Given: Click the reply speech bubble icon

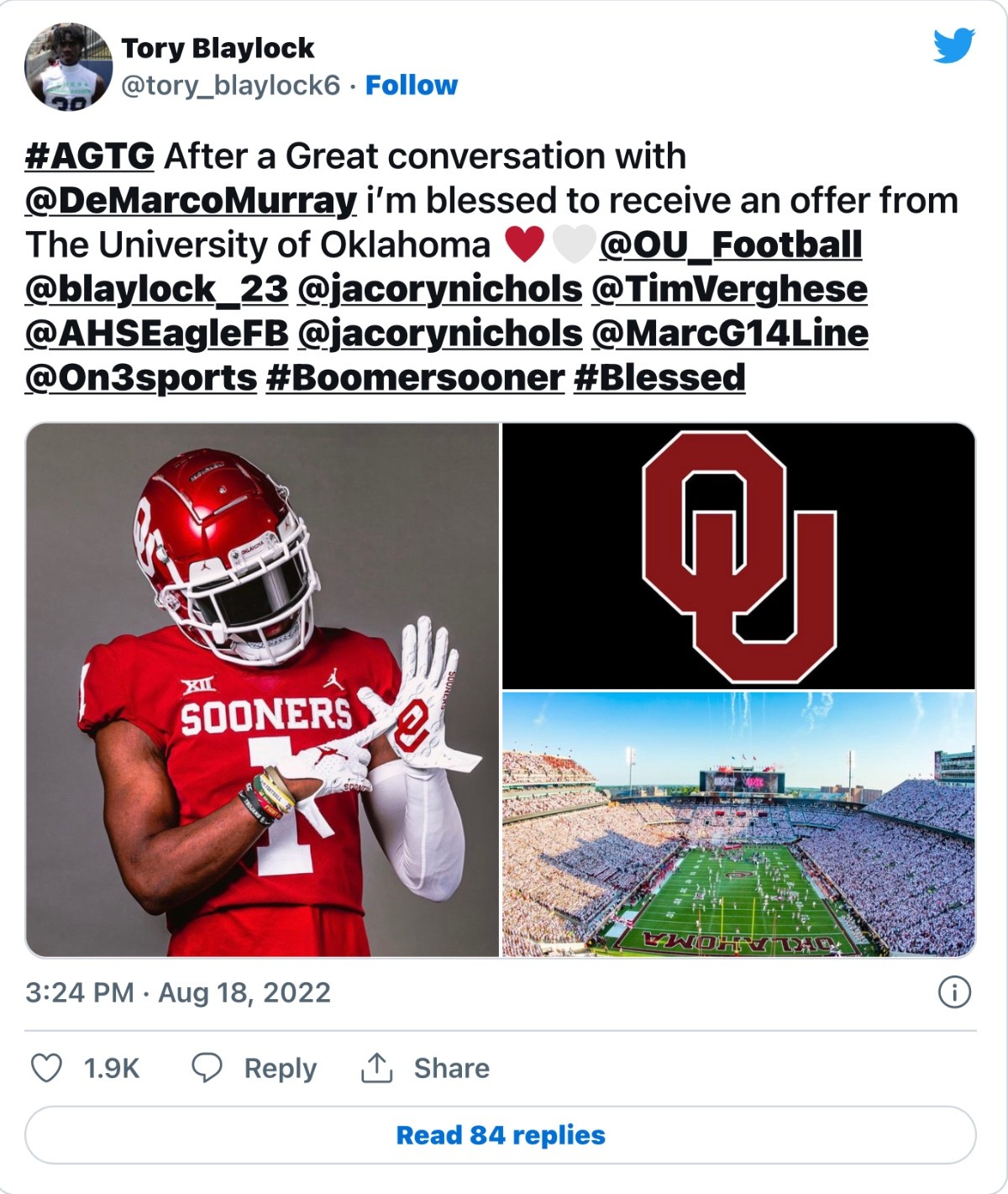Looking at the screenshot, I should (207, 1068).
